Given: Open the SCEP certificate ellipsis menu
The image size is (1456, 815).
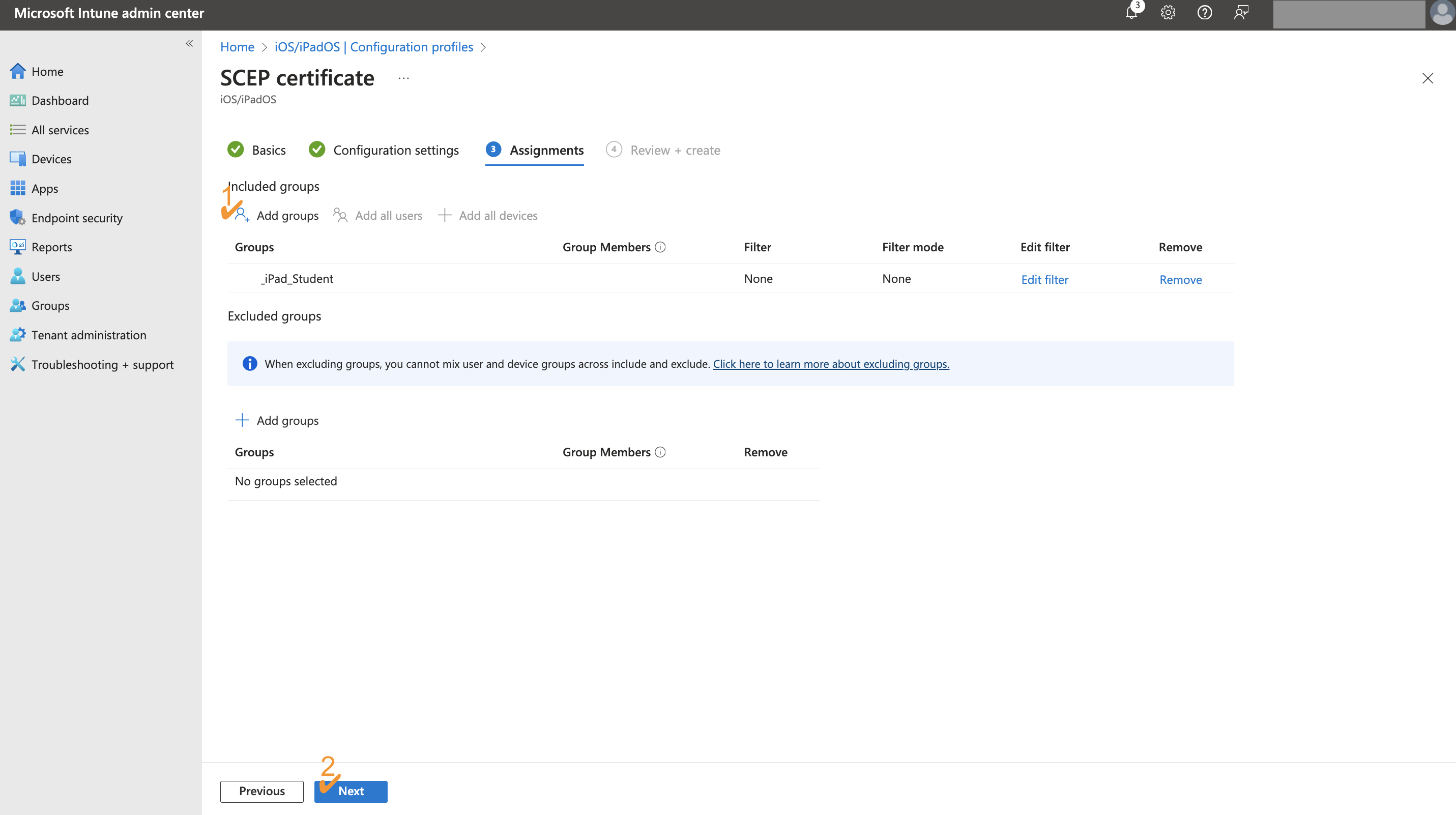Looking at the screenshot, I should pyautogui.click(x=403, y=78).
